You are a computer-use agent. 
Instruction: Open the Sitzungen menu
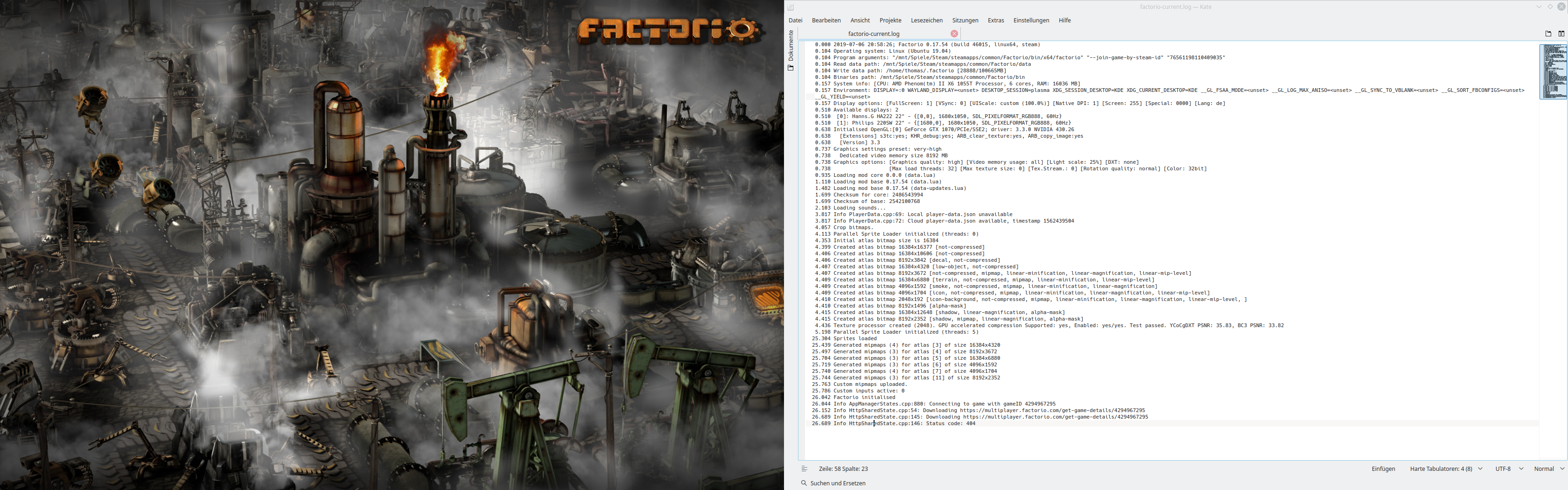click(966, 21)
